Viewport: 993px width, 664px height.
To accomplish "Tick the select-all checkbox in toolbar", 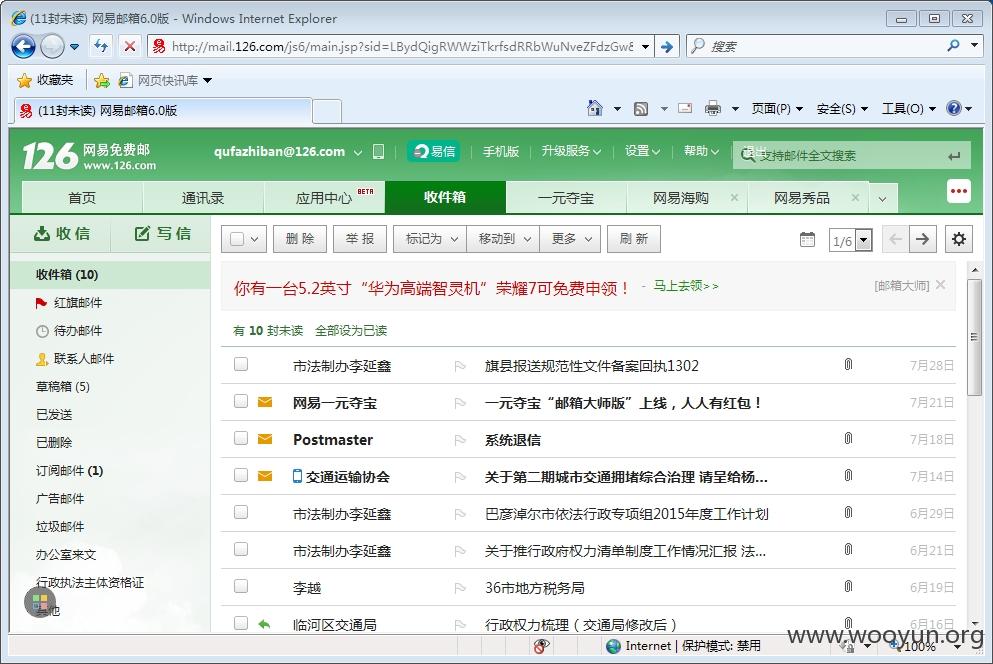I will coord(237,239).
